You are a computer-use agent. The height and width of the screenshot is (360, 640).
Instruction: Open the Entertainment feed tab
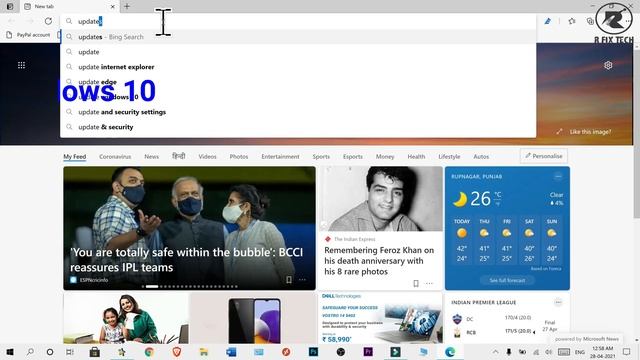pyautogui.click(x=280, y=156)
